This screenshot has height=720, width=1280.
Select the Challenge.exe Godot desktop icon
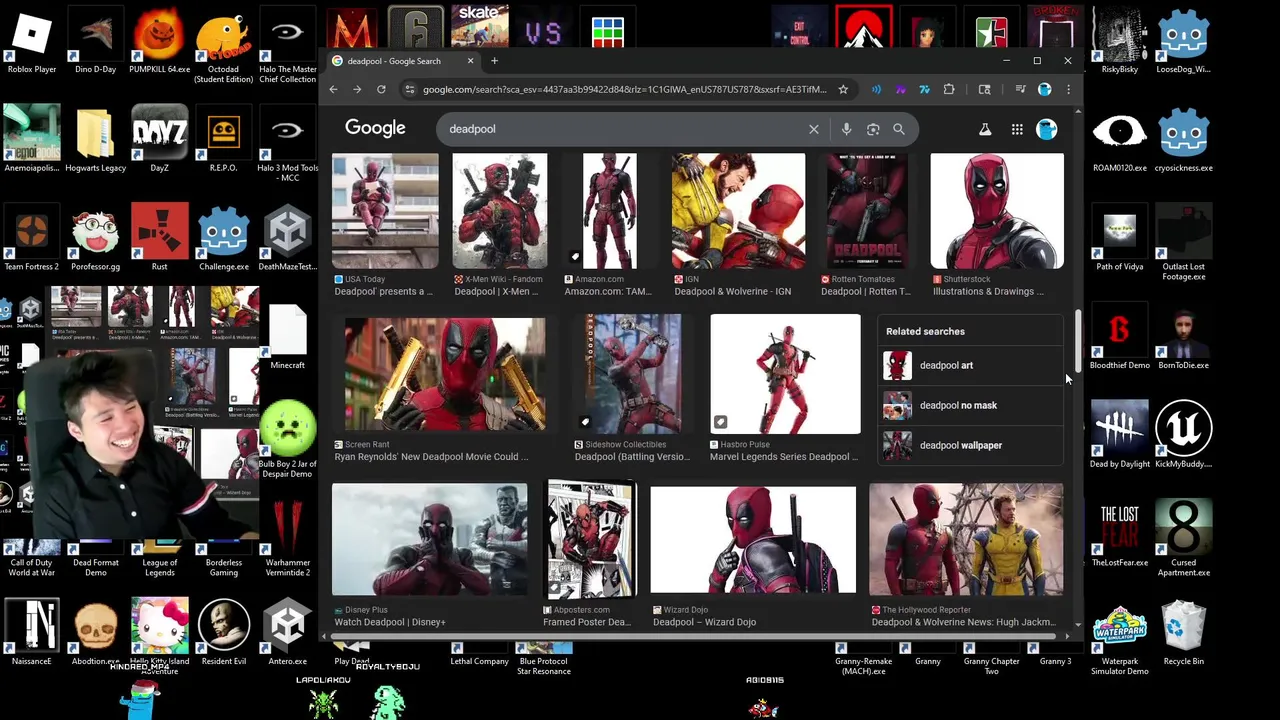coord(224,239)
